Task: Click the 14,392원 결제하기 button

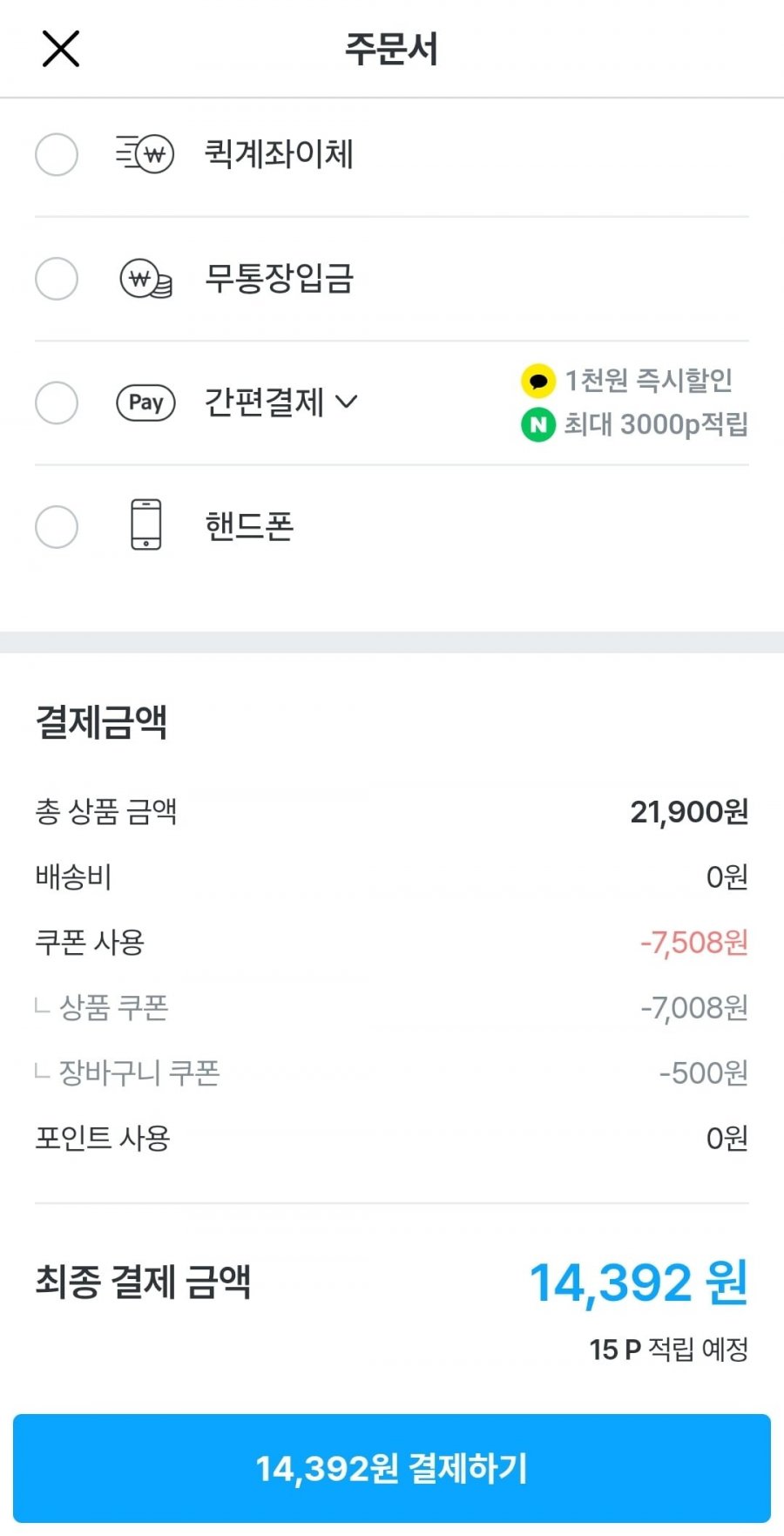Action: (392, 1468)
